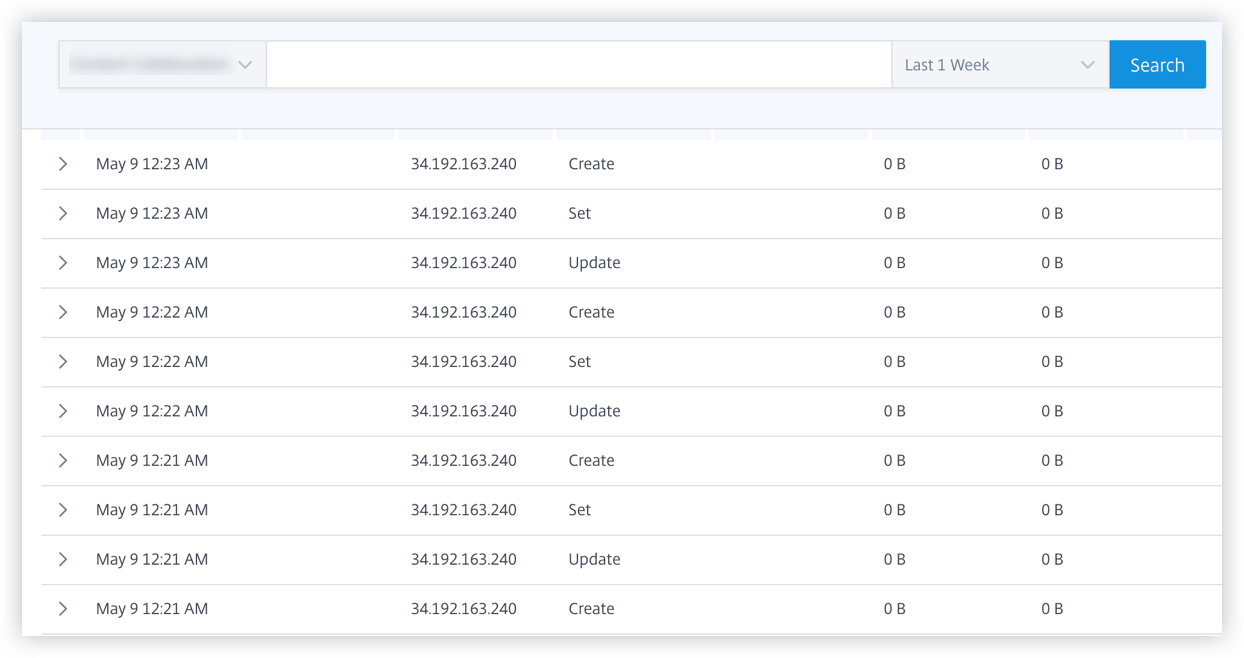Expand the 12:22 AM Create row

[63, 312]
